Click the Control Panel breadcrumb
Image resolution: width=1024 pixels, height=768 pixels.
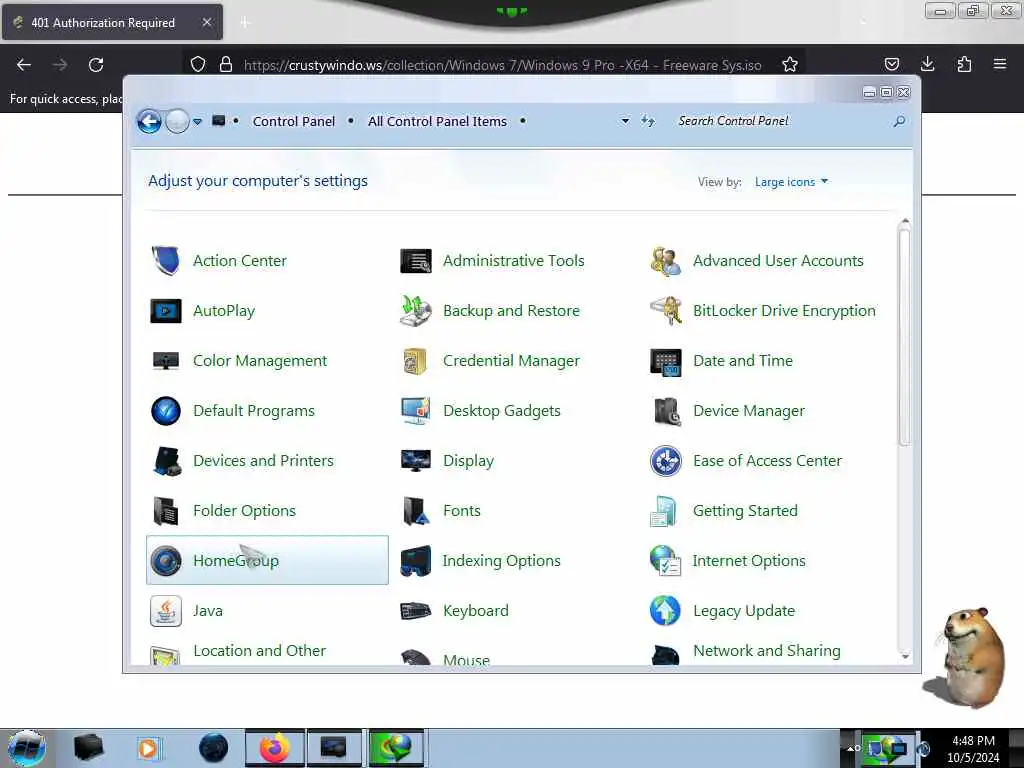tap(293, 121)
